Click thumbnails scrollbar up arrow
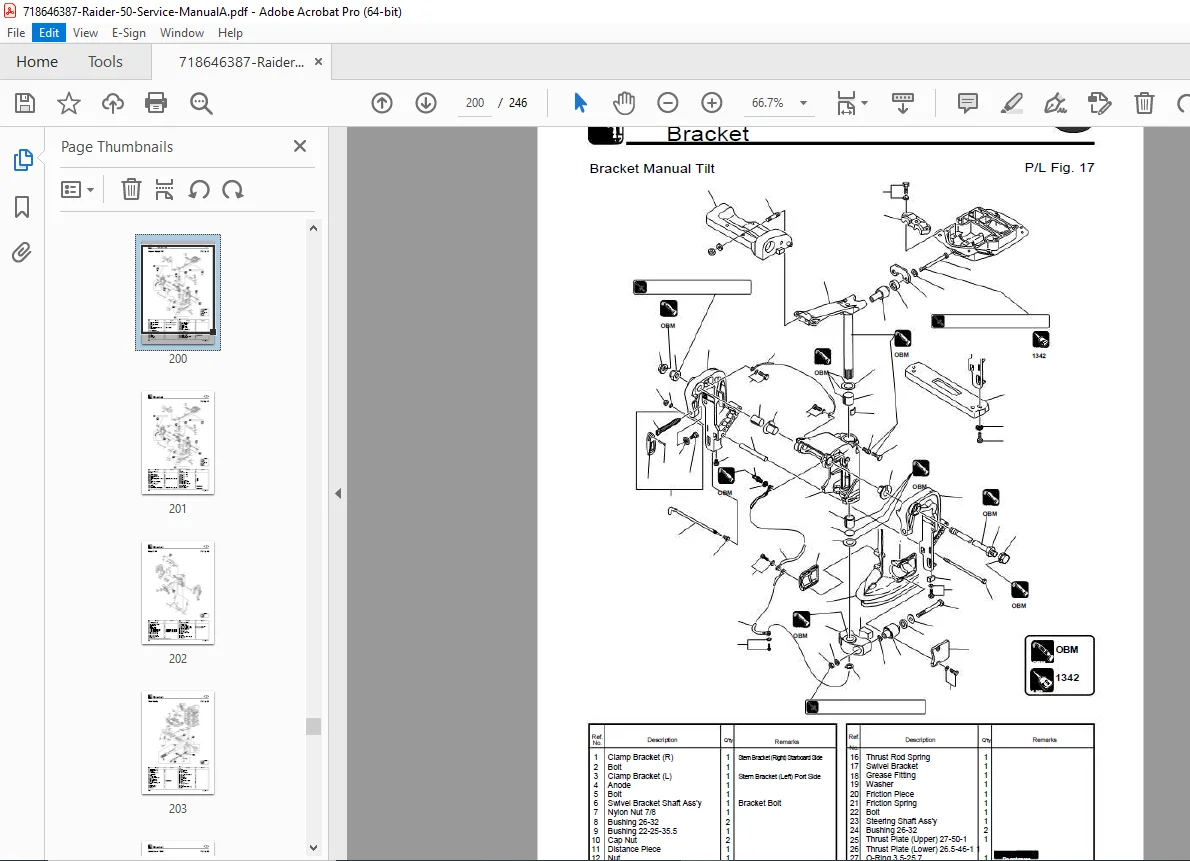Image resolution: width=1190 pixels, height=861 pixels. (313, 228)
